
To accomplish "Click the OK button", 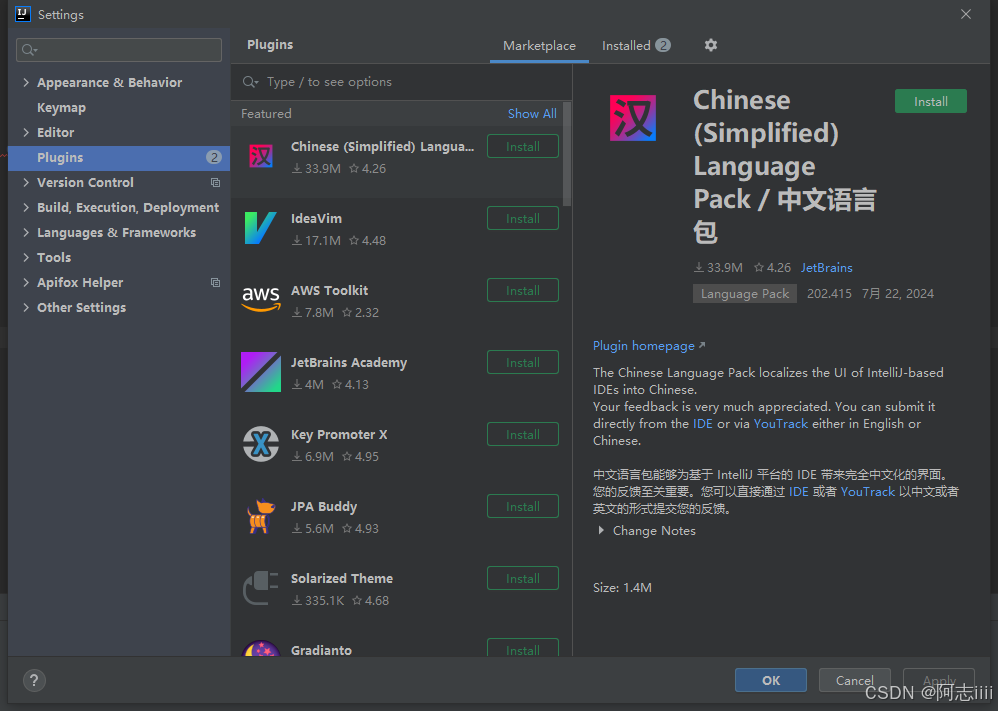I will [771, 680].
